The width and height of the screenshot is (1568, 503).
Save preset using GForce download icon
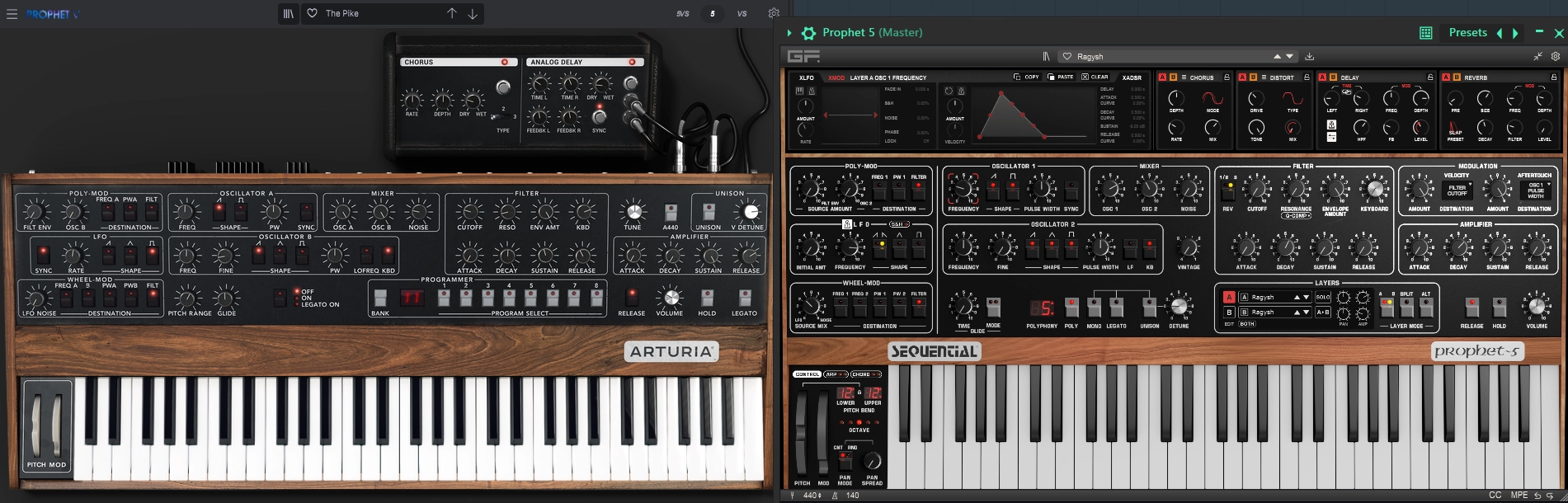(1310, 56)
